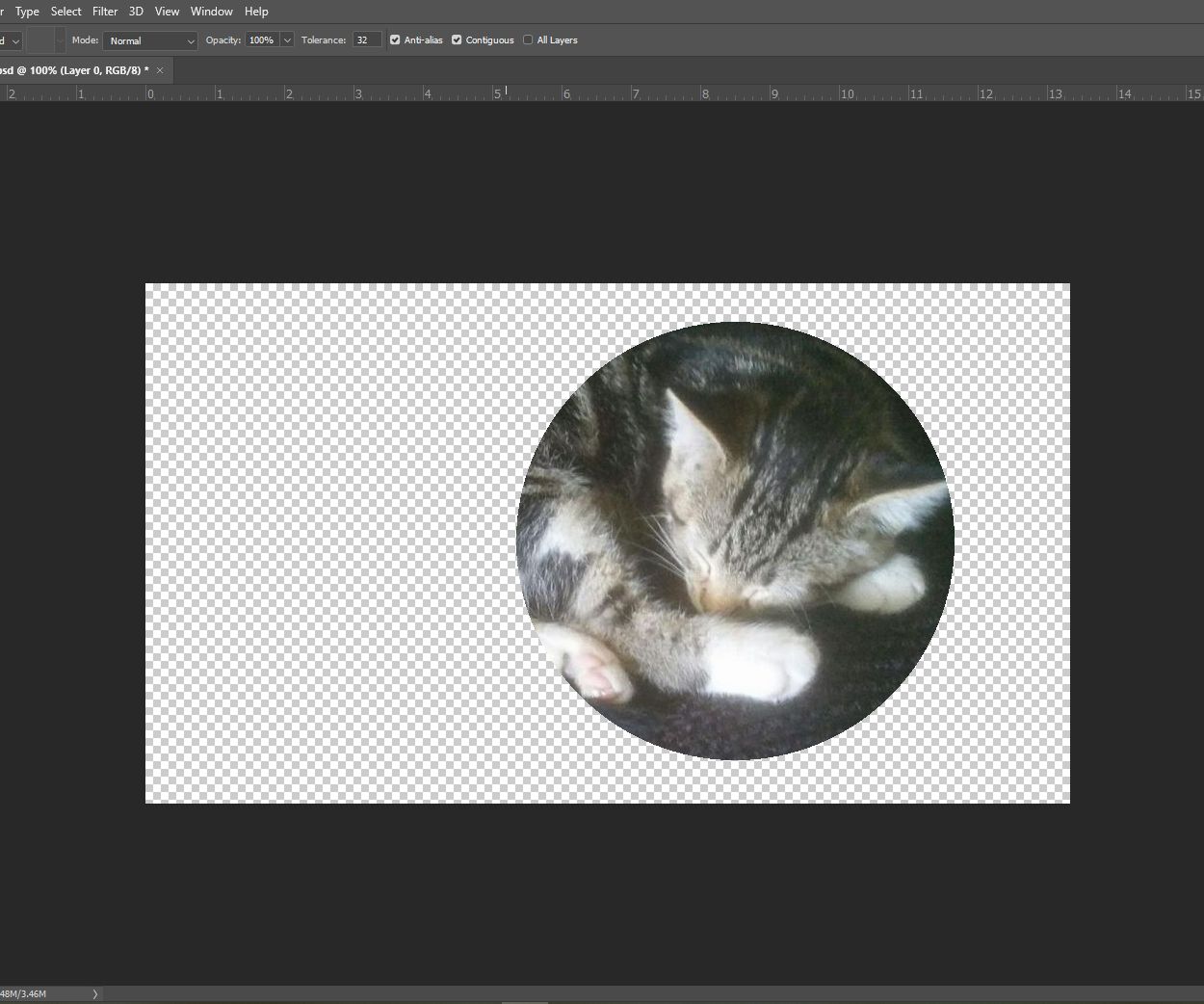
Task: Click the Tolerance input field
Action: (x=366, y=40)
